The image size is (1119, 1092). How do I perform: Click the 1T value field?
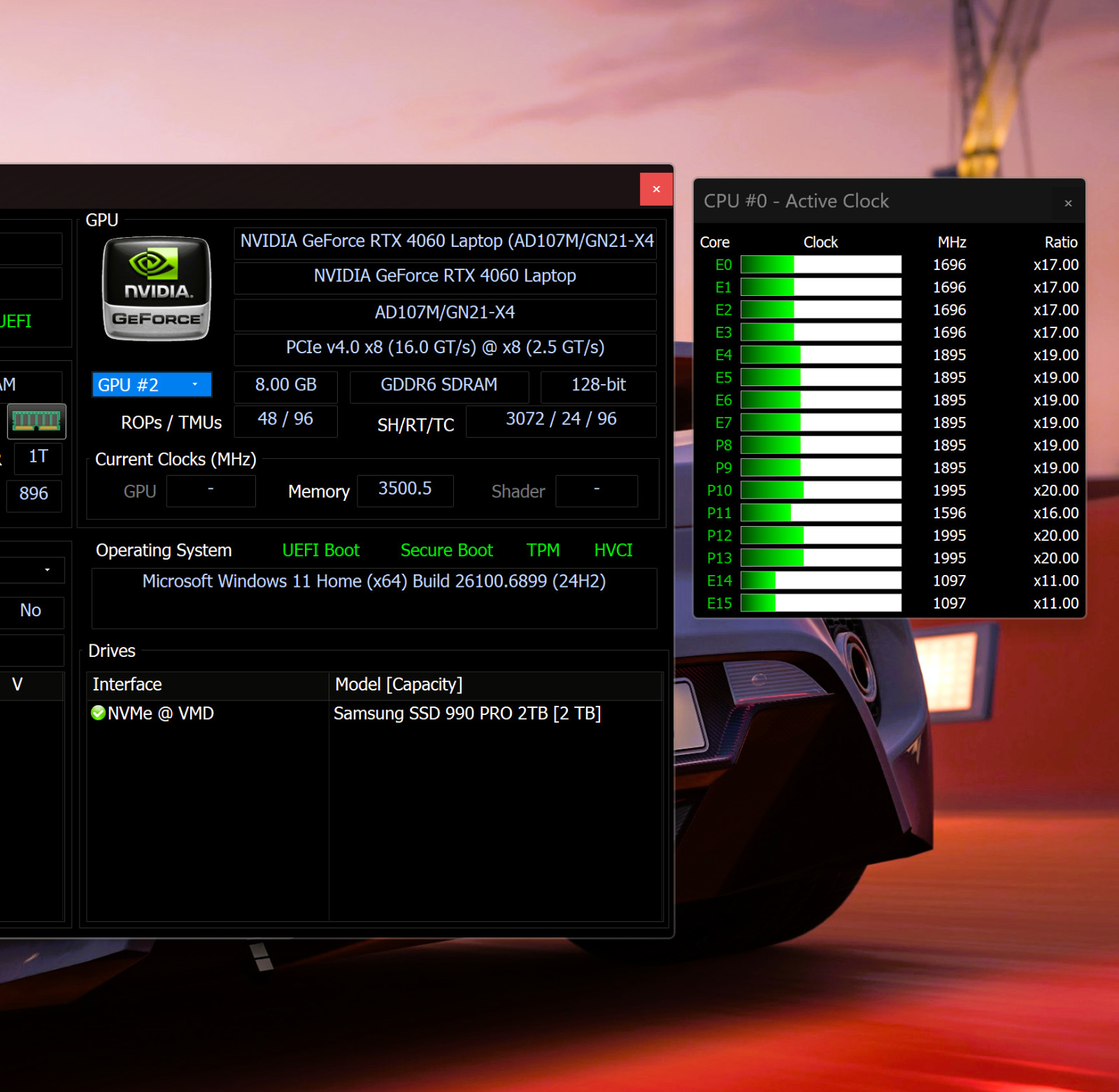tap(38, 458)
